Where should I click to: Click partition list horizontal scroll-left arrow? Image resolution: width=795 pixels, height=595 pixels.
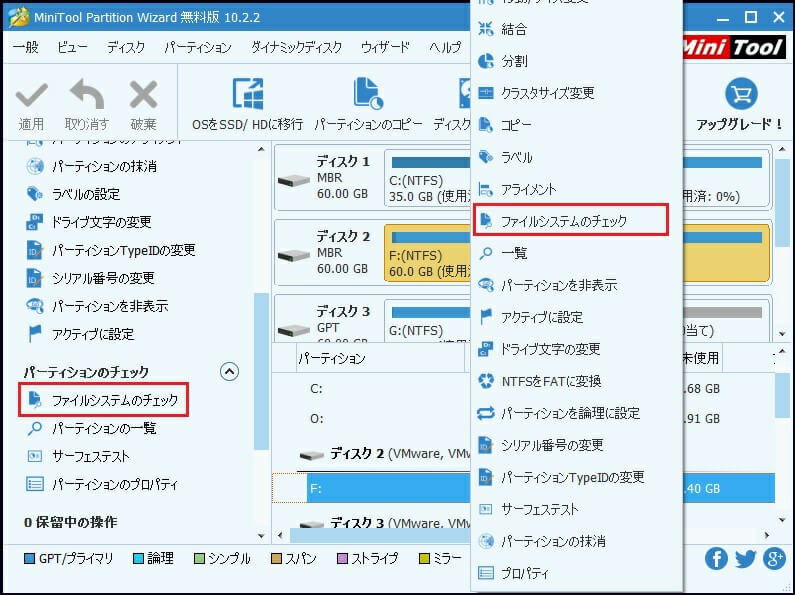(x=280, y=535)
